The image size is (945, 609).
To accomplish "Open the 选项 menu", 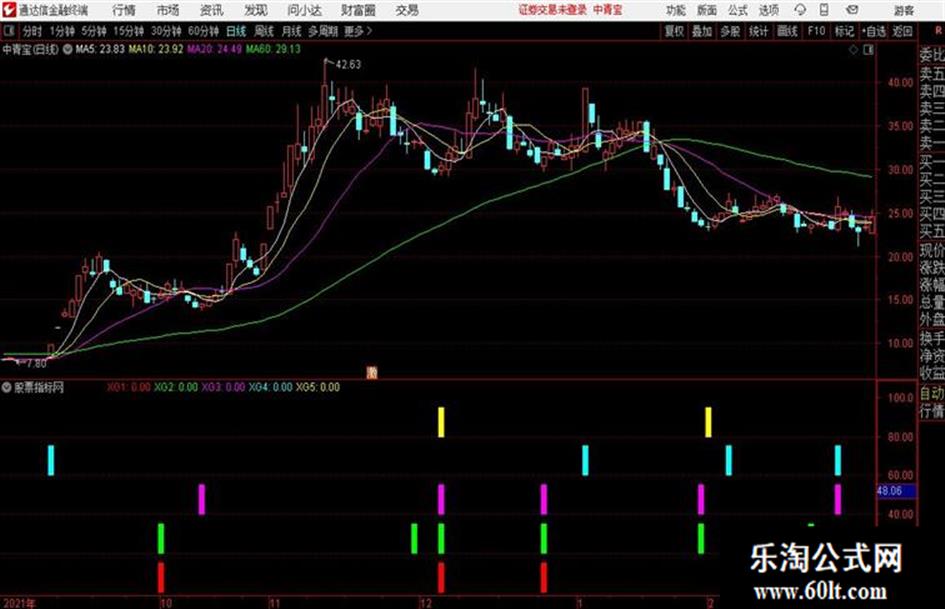I will tap(769, 10).
